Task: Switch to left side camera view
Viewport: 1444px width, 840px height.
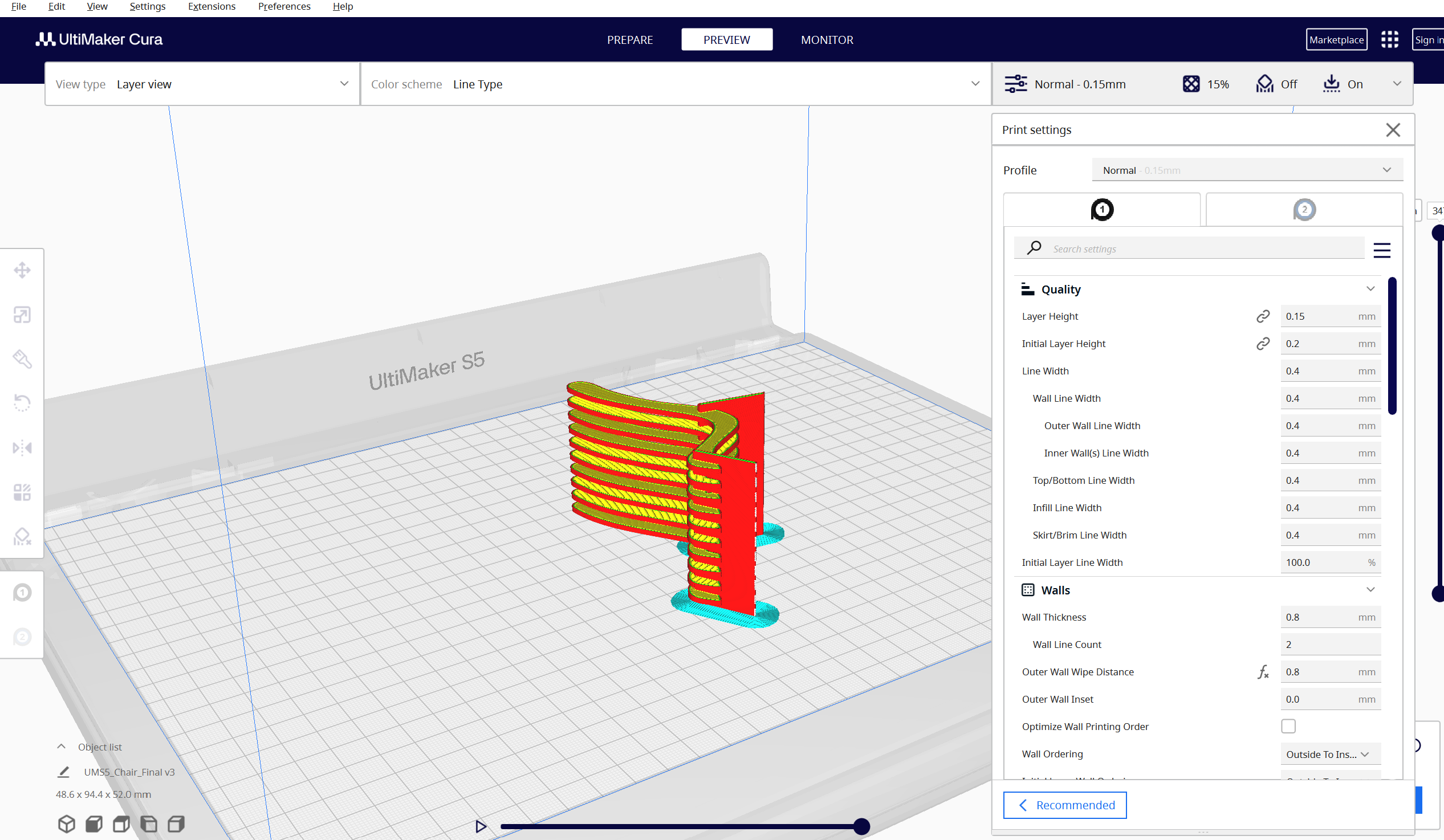Action: 149,824
